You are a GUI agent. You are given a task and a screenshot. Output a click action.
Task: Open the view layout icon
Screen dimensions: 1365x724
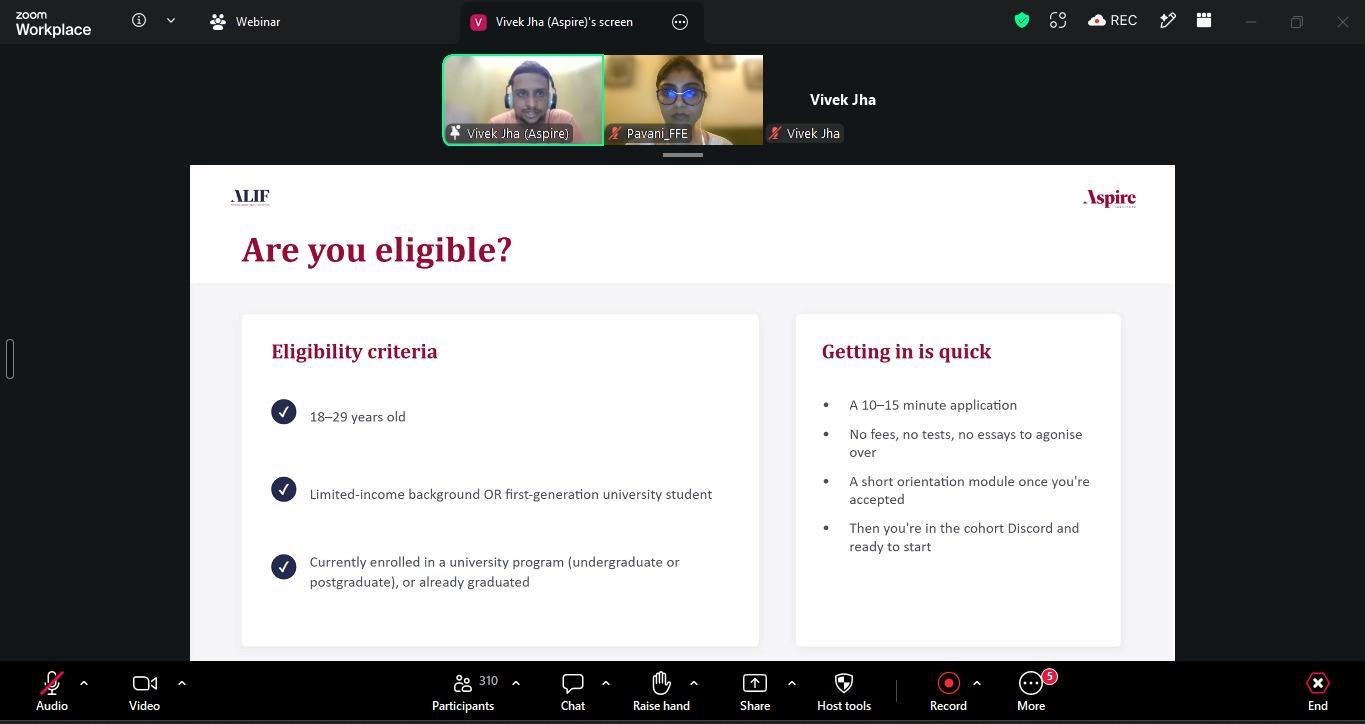[x=1204, y=20]
